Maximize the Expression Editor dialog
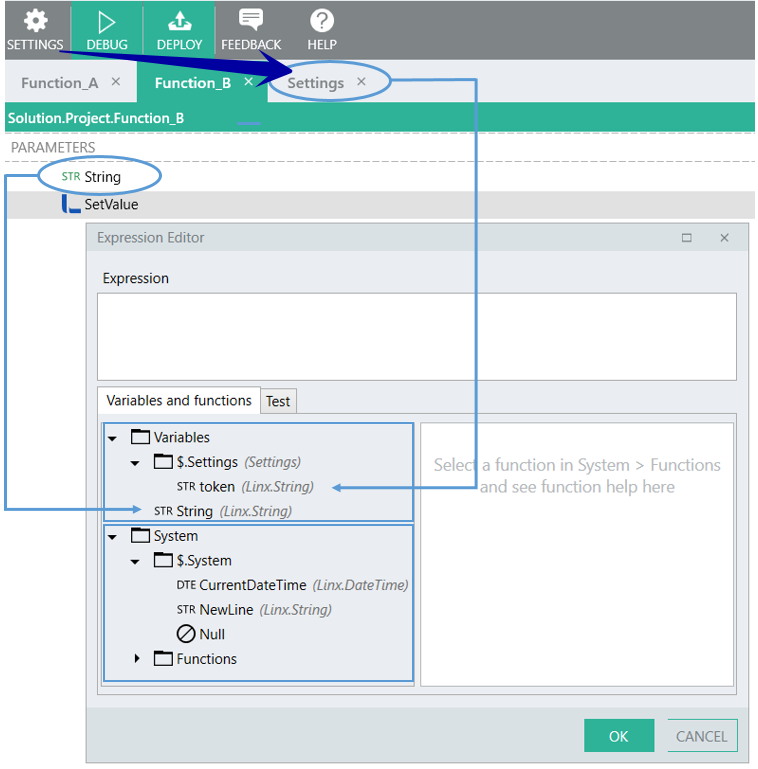Image resolution: width=758 pixels, height=769 pixels. [x=686, y=238]
